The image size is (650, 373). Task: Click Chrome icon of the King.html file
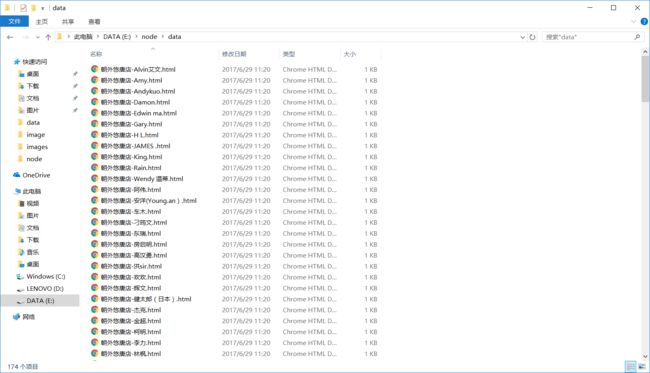(95, 157)
